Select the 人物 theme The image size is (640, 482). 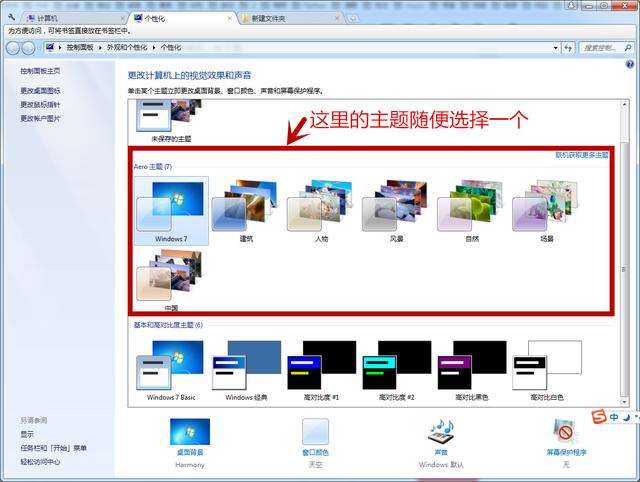(321, 211)
